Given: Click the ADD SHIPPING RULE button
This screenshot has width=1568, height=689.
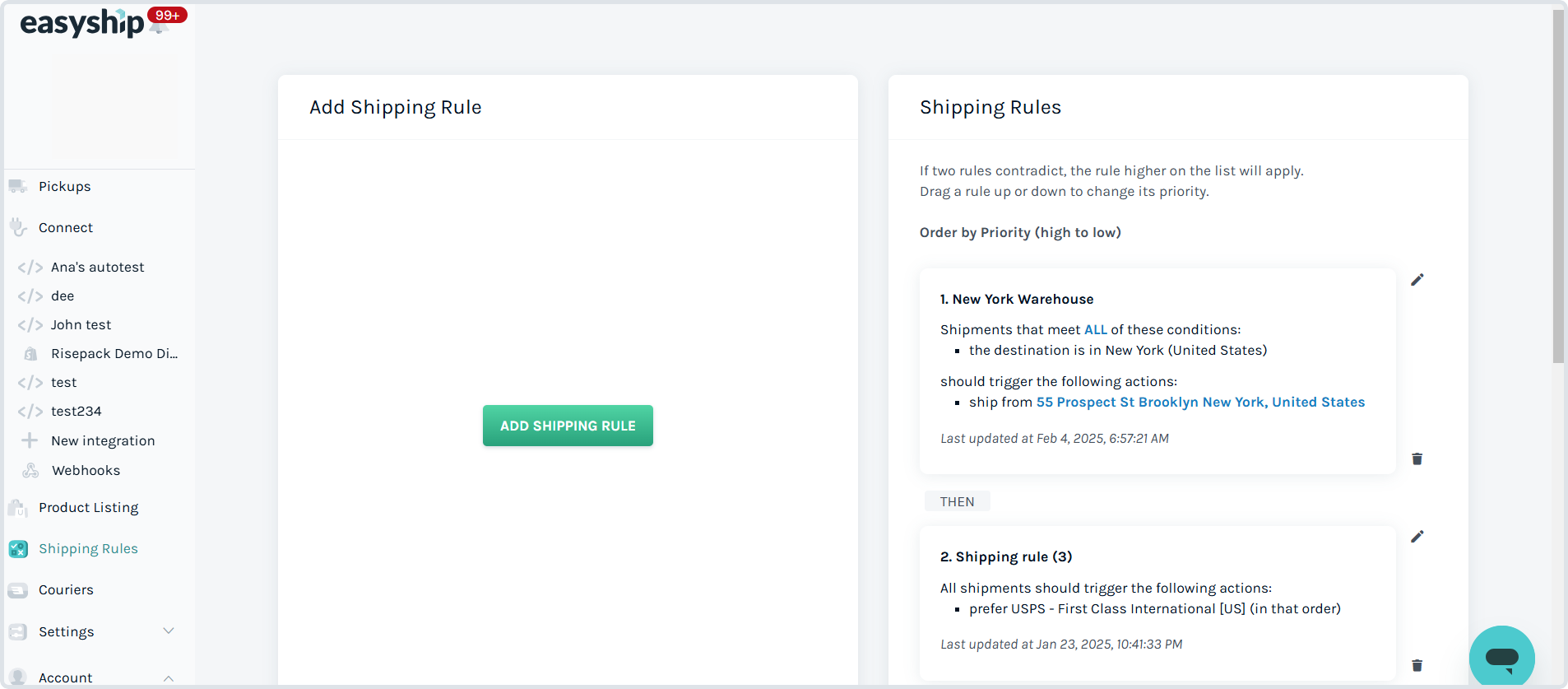Looking at the screenshot, I should tap(568, 426).
